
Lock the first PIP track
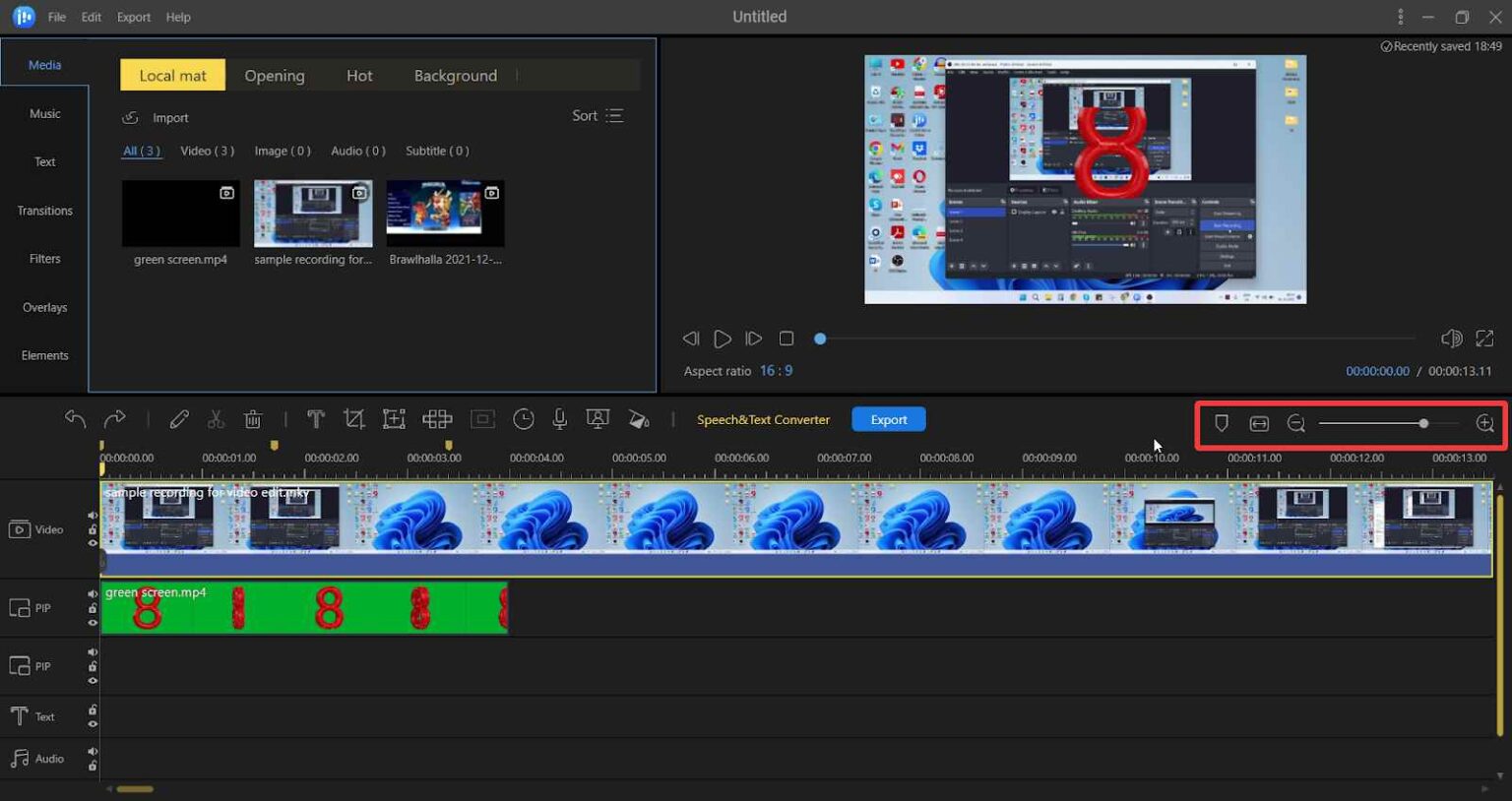93,608
